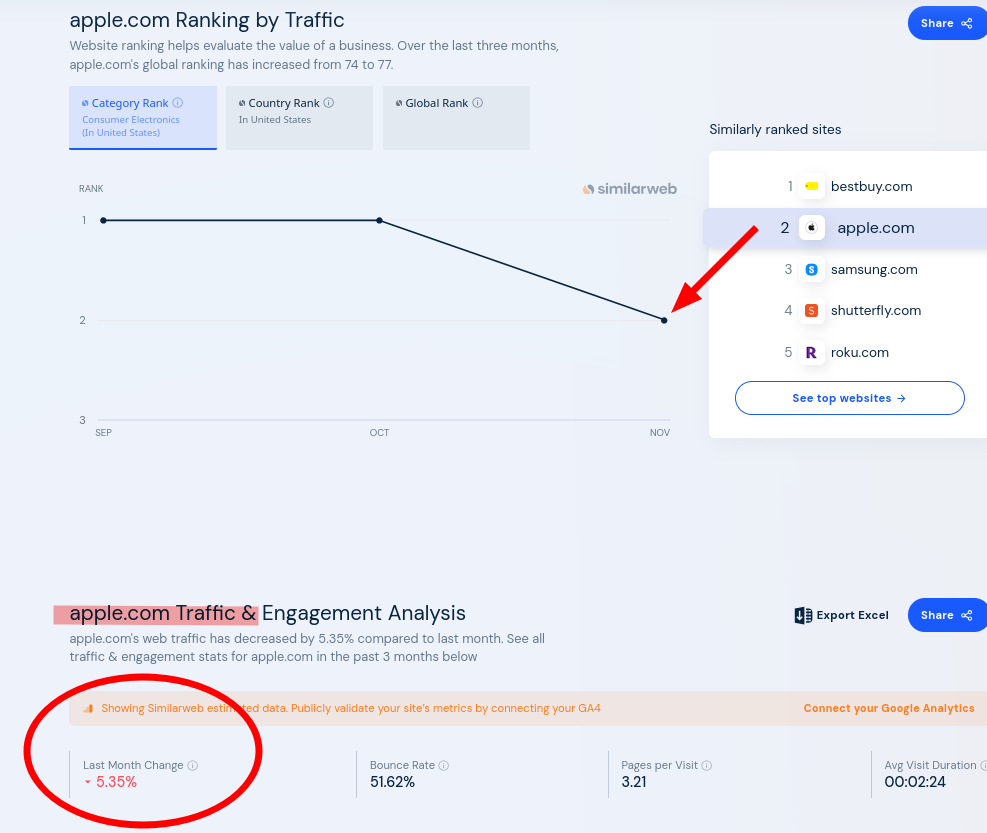Screen dimensions: 987x833
Task: Switch to the Category Rank tab
Action: point(143,117)
